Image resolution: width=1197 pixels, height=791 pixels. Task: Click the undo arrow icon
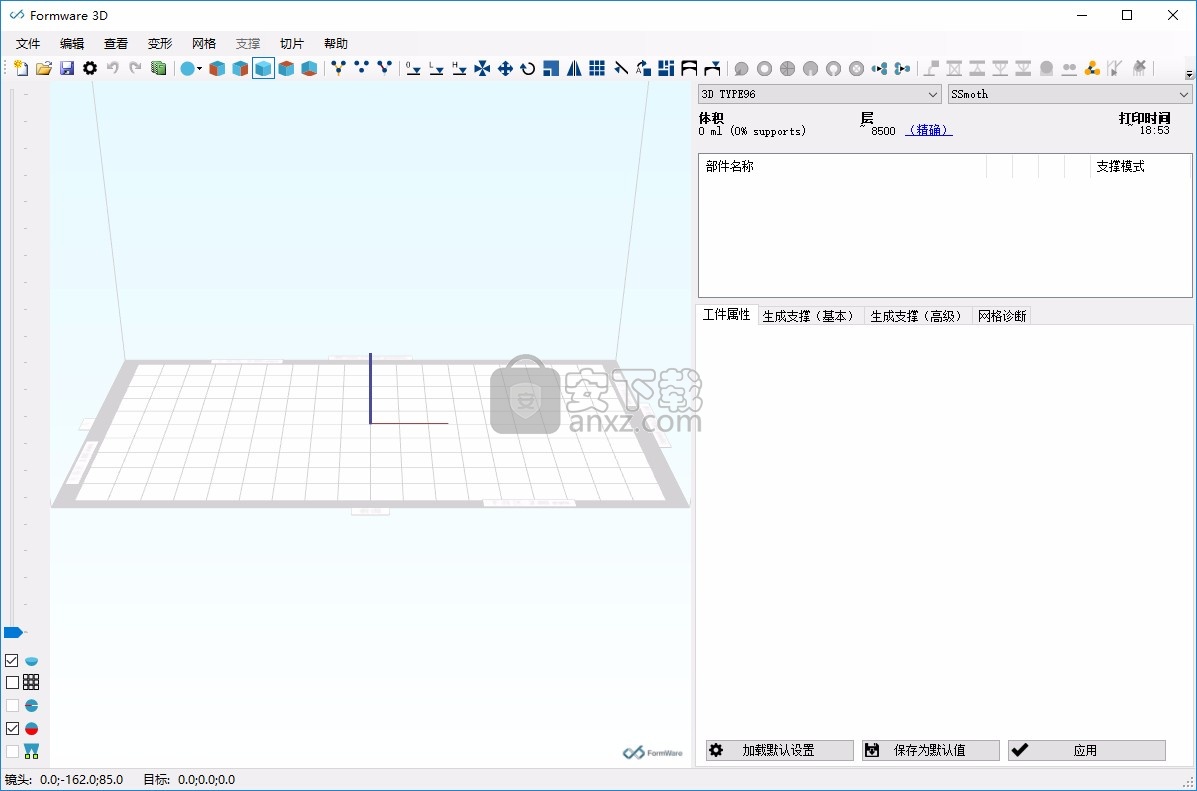[113, 68]
